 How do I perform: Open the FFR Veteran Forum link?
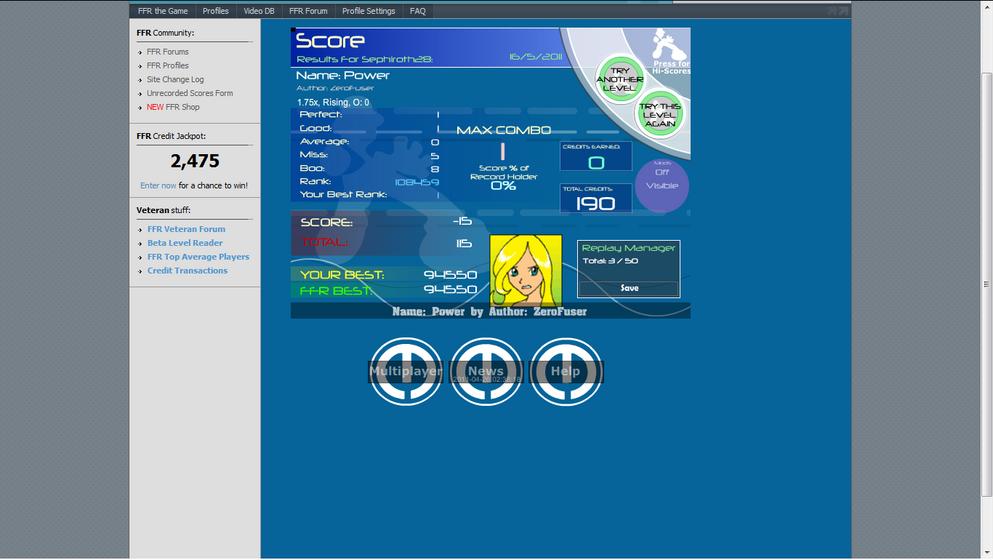(x=186, y=229)
